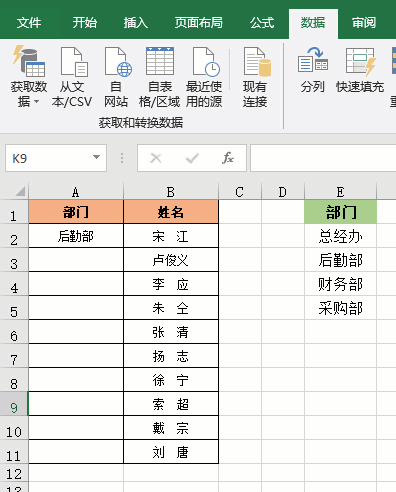Select column B header
This screenshot has height=492, width=396.
coord(171,192)
